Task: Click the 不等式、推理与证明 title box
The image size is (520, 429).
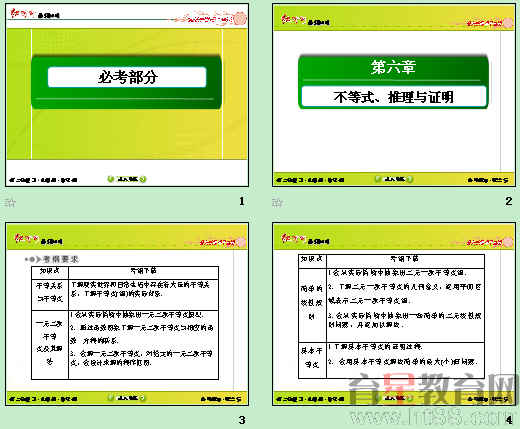Action: [x=394, y=97]
